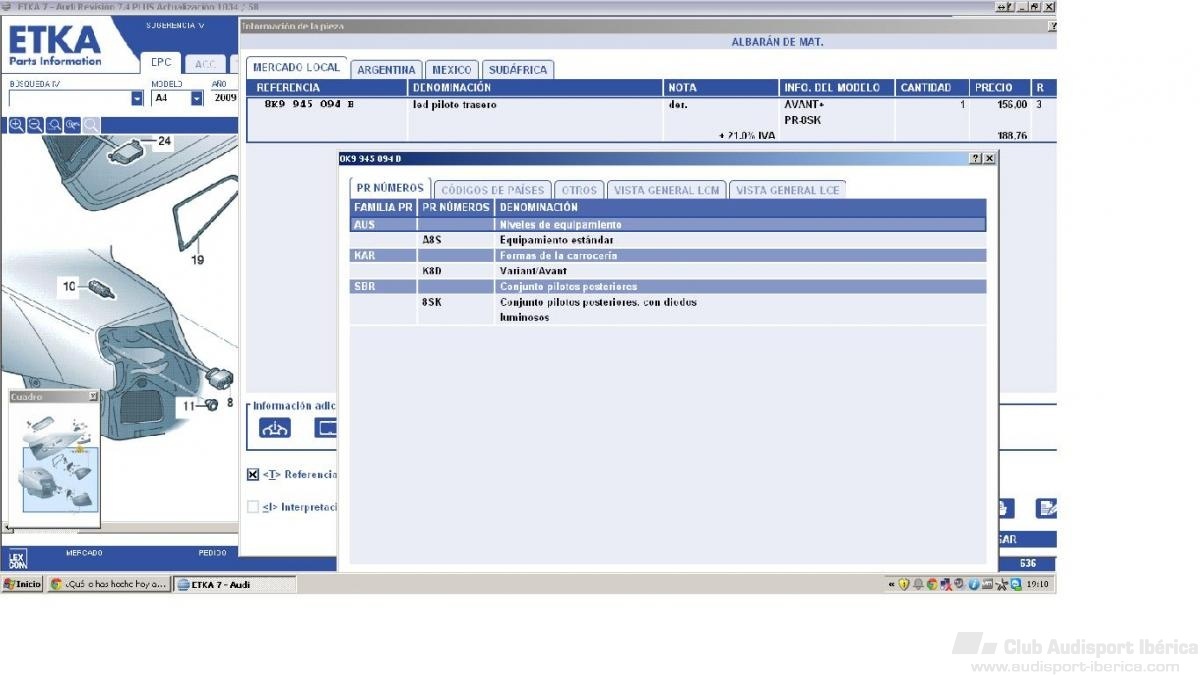1200x675 pixels.
Task: Click the Año 2009 field
Action: pyautogui.click(x=225, y=99)
